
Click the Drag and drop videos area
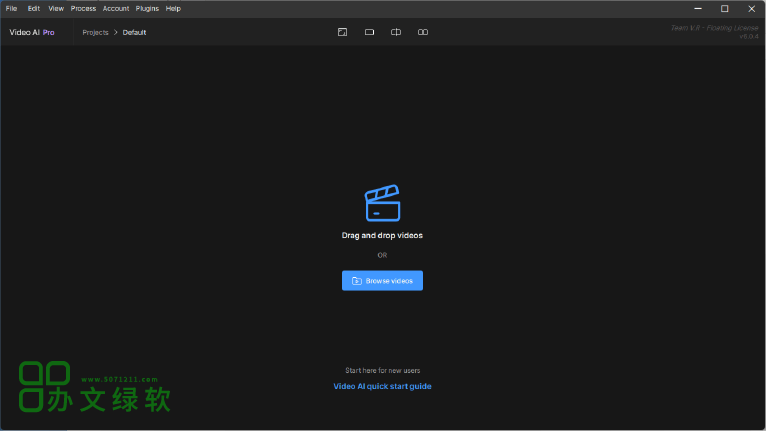coord(382,236)
